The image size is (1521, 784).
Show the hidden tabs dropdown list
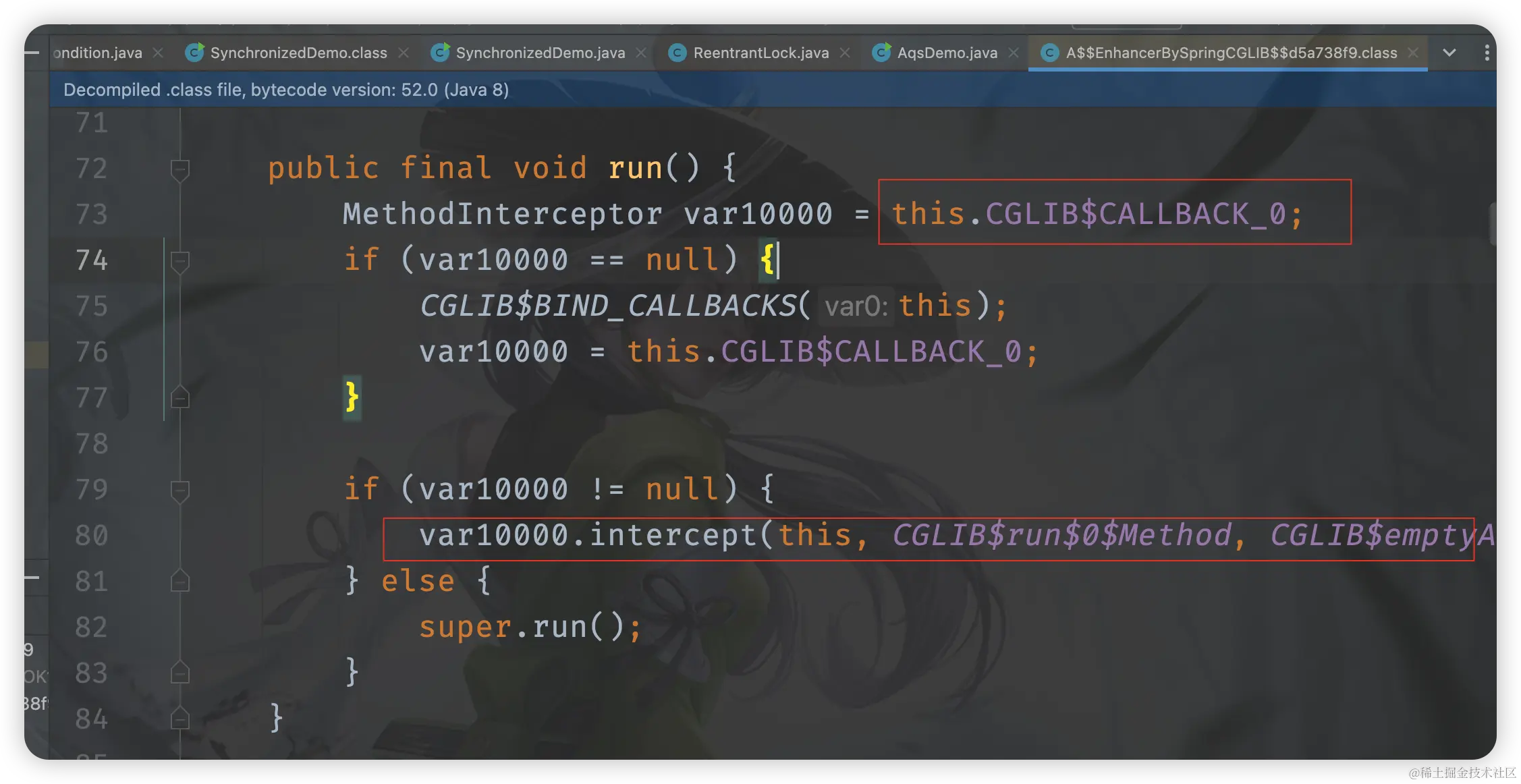(1449, 53)
